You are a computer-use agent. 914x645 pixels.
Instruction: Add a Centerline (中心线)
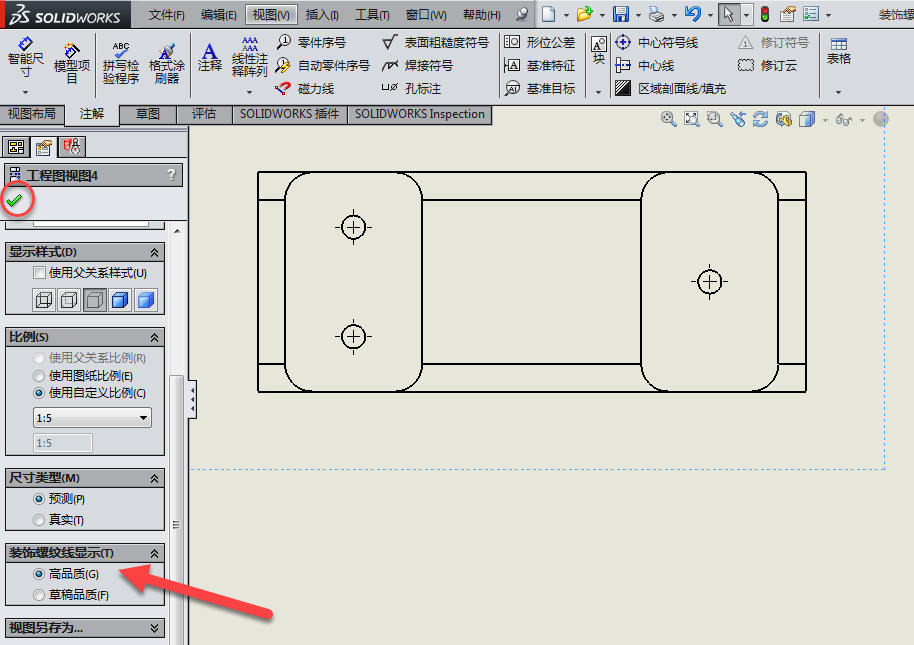tap(645, 65)
